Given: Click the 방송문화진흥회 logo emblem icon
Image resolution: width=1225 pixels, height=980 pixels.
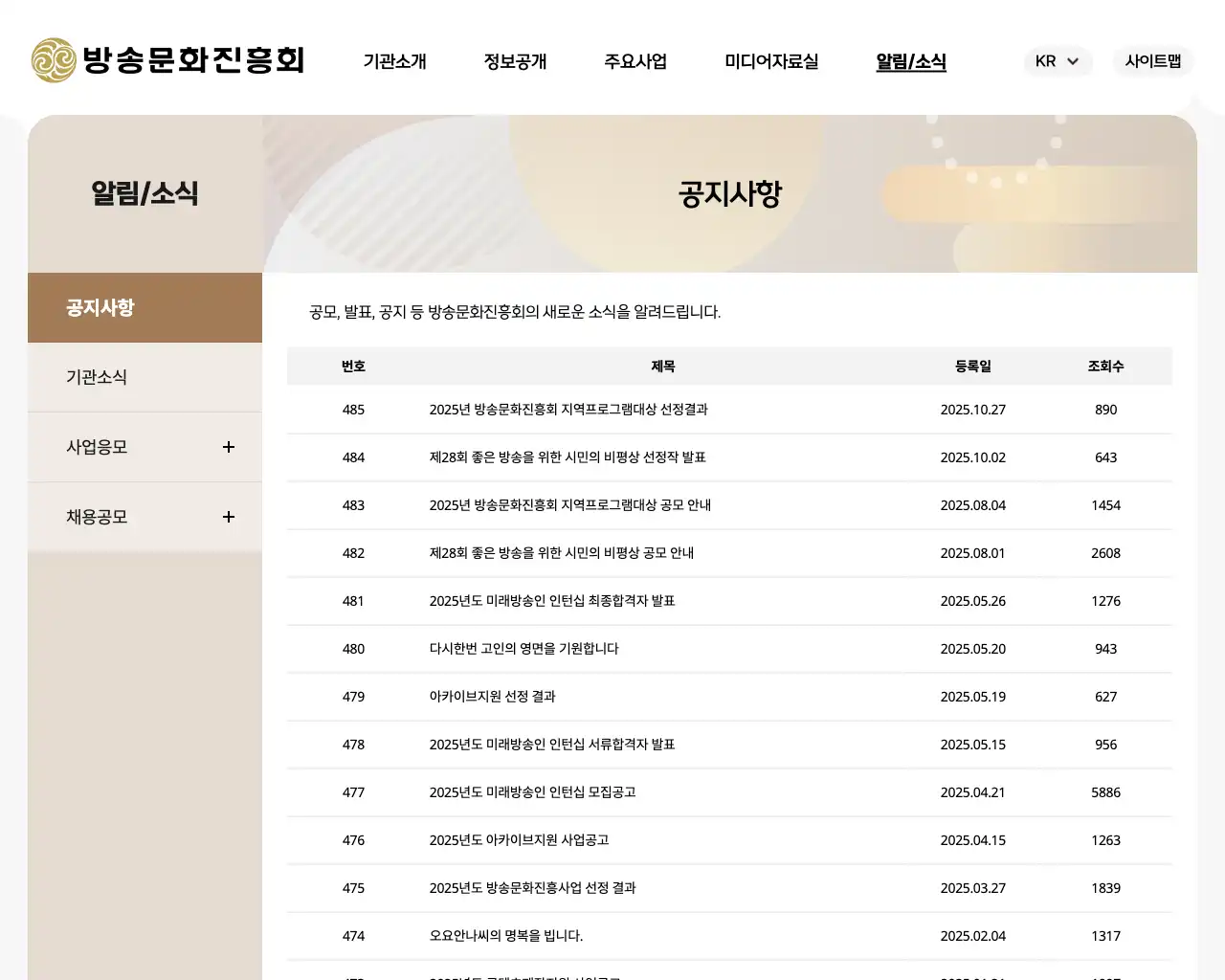Looking at the screenshot, I should pos(52,61).
